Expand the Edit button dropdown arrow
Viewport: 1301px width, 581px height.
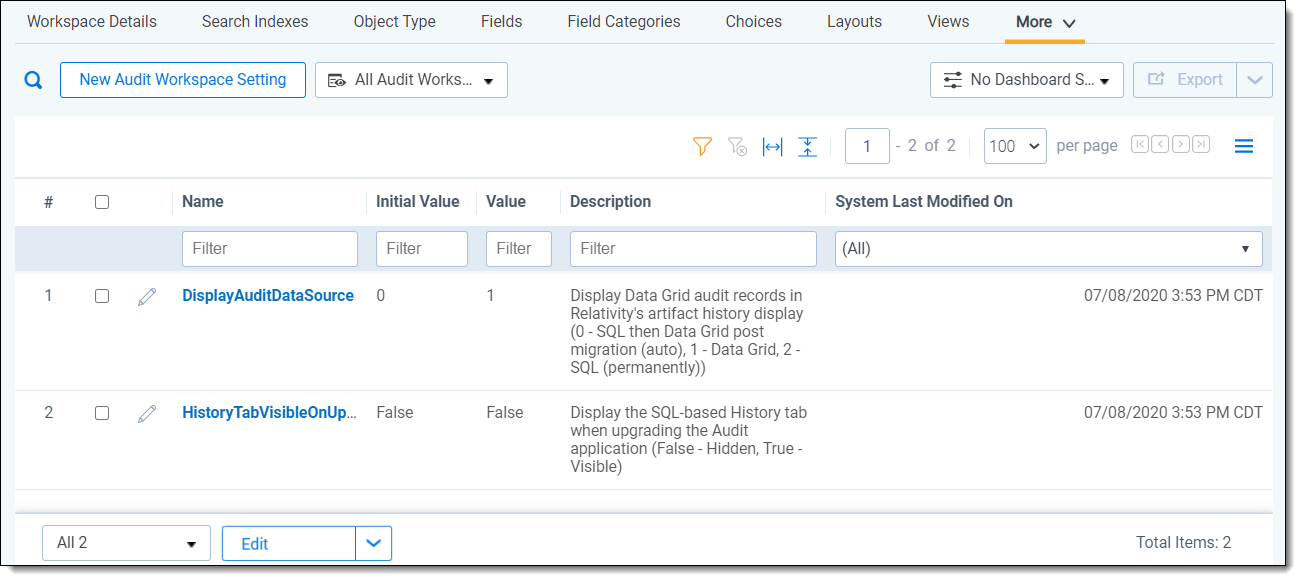click(374, 543)
